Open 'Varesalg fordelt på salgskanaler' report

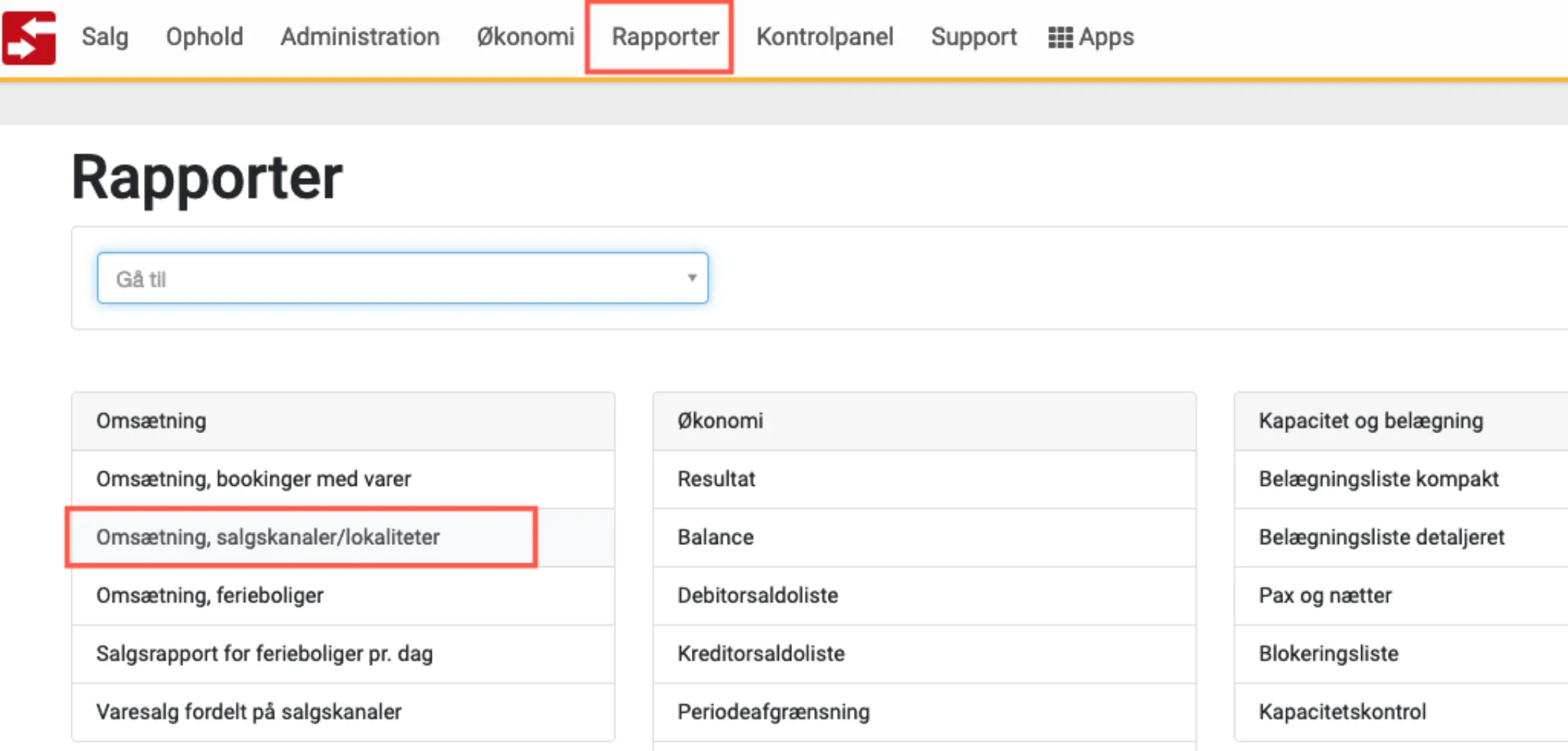pyautogui.click(x=343, y=712)
